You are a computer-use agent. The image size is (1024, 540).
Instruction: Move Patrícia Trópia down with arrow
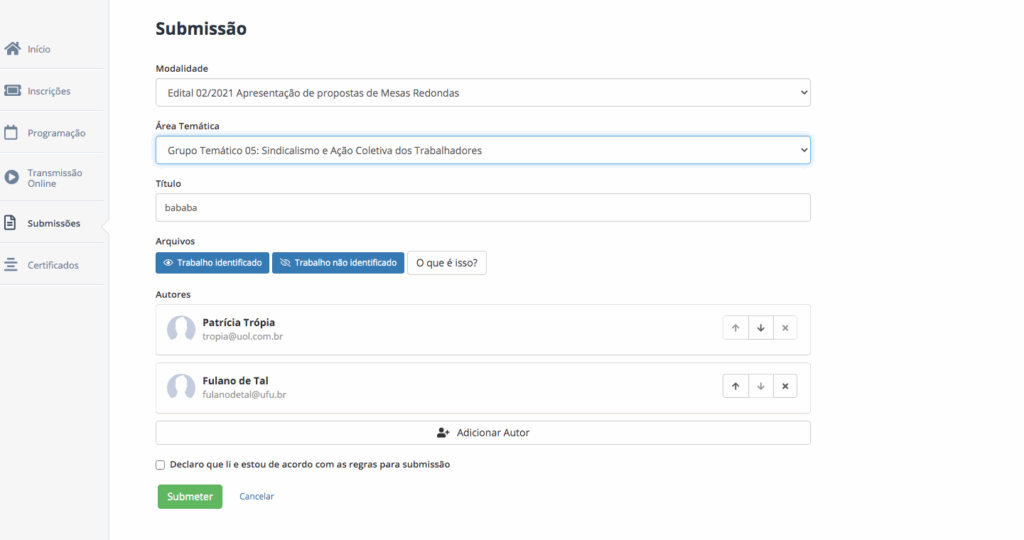click(x=760, y=328)
